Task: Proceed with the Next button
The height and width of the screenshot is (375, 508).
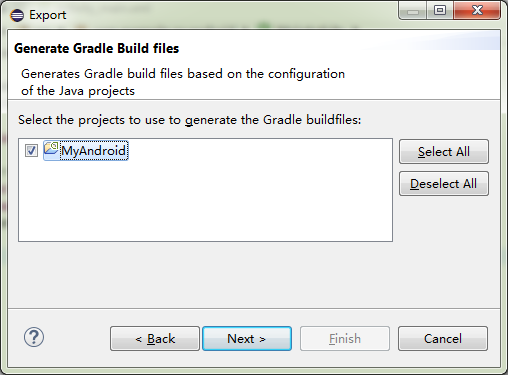Action: coord(247,339)
